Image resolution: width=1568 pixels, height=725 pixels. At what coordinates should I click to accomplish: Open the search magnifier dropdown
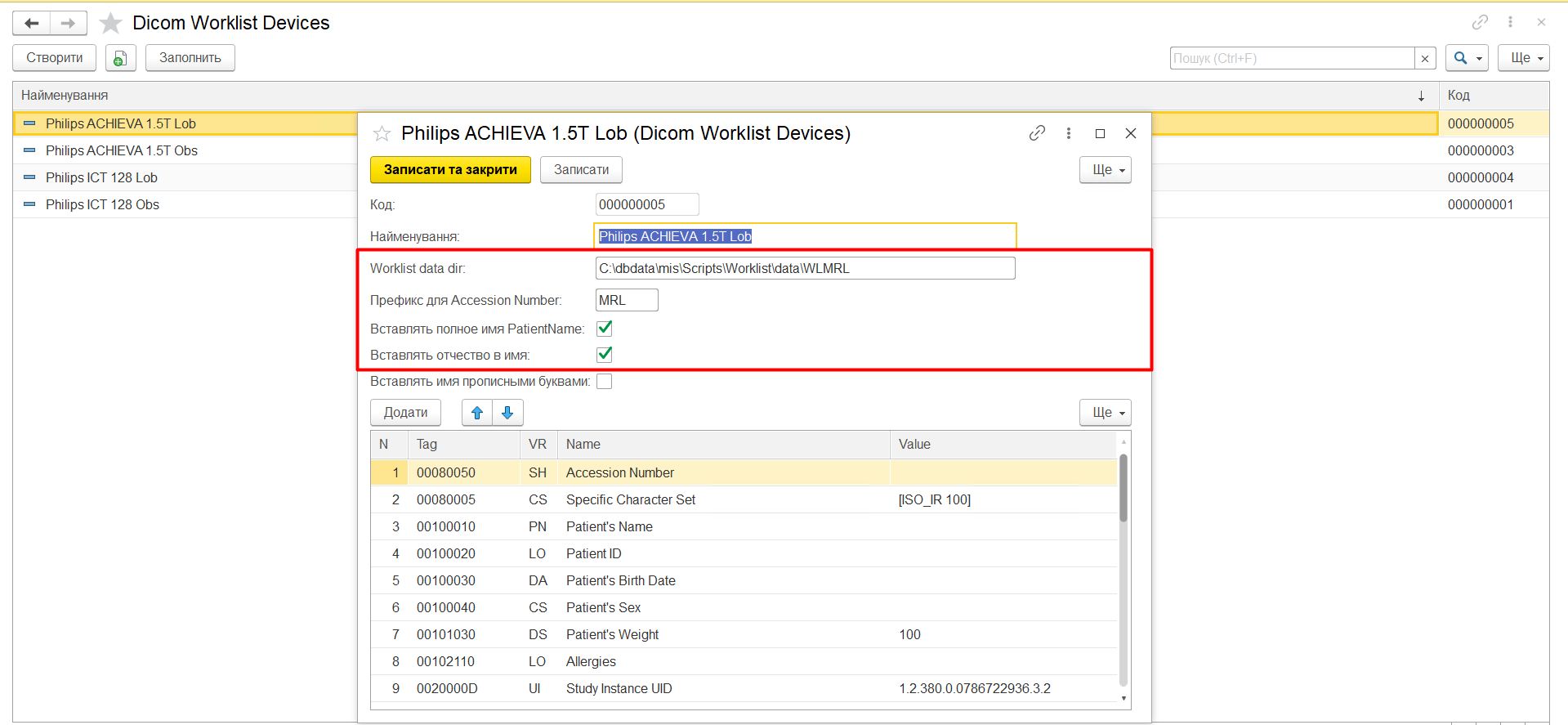click(x=1467, y=58)
